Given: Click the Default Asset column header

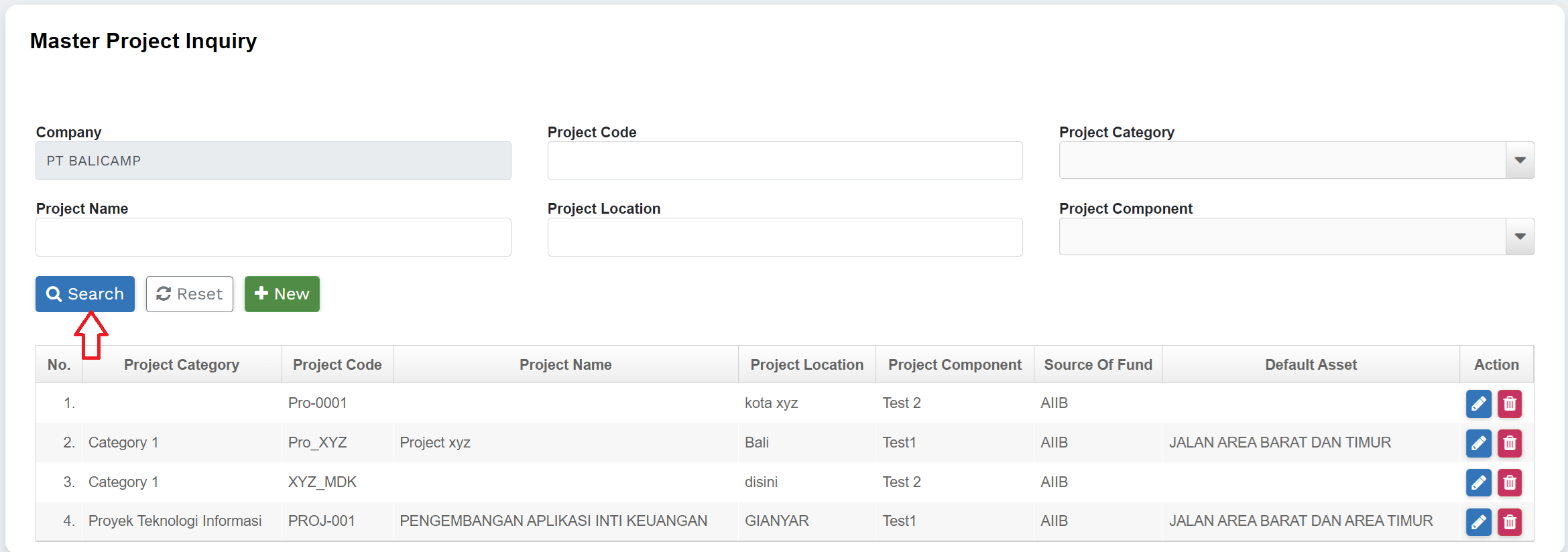Looking at the screenshot, I should pyautogui.click(x=1310, y=365).
